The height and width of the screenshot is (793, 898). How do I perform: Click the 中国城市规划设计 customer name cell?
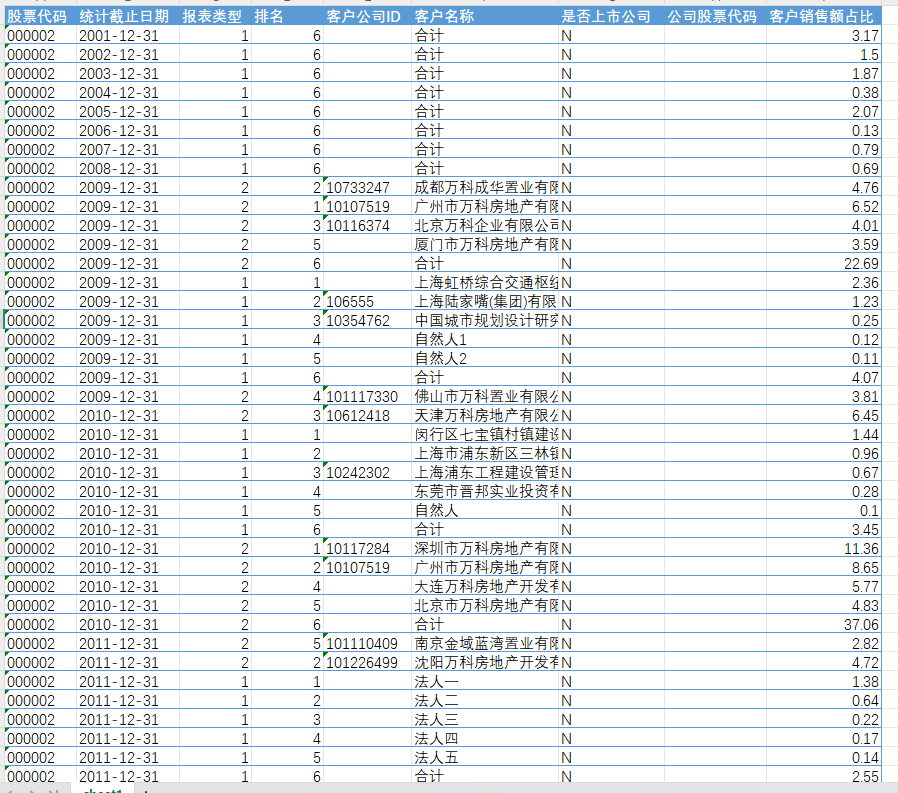(x=485, y=321)
